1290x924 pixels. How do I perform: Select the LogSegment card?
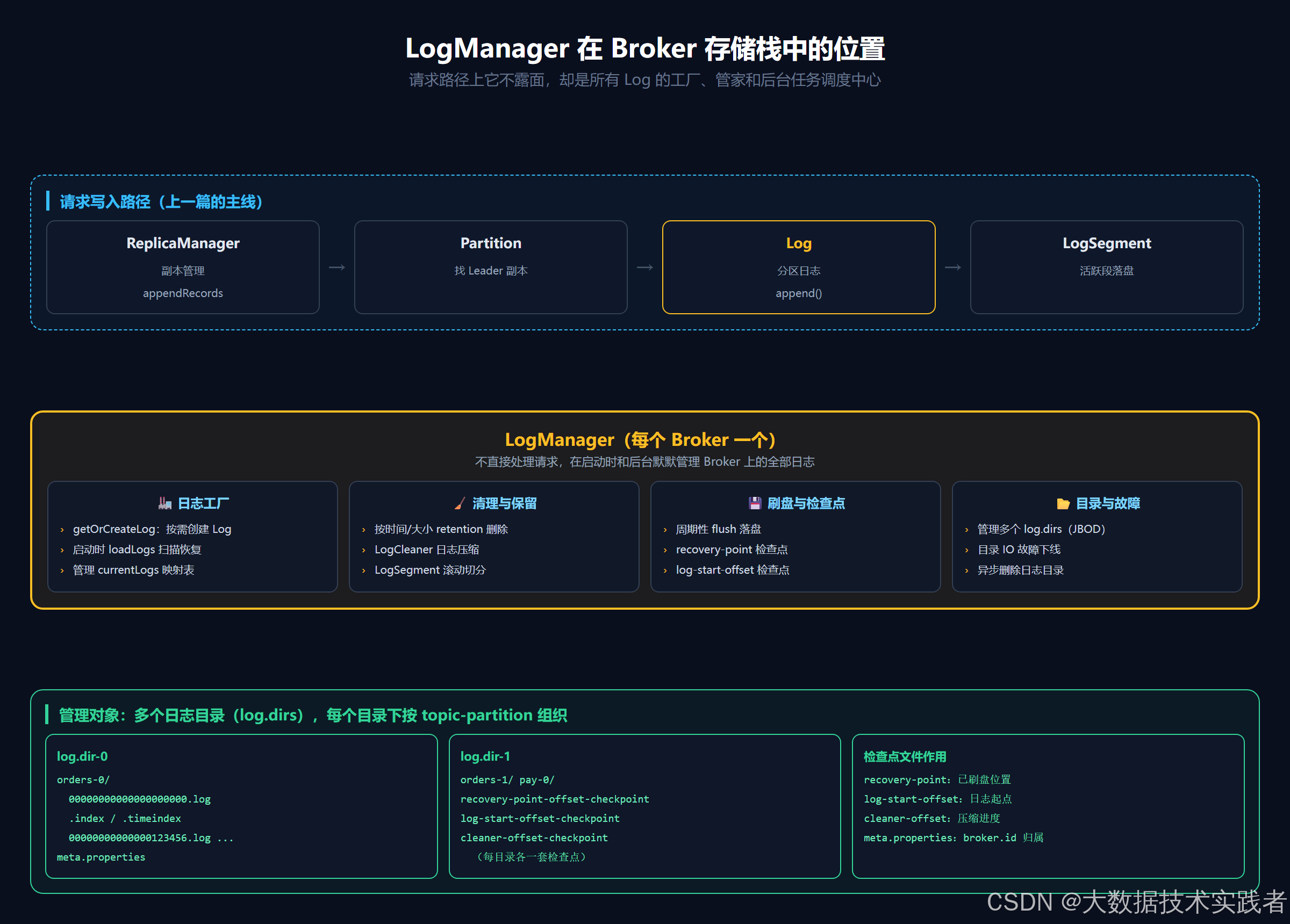(1106, 267)
